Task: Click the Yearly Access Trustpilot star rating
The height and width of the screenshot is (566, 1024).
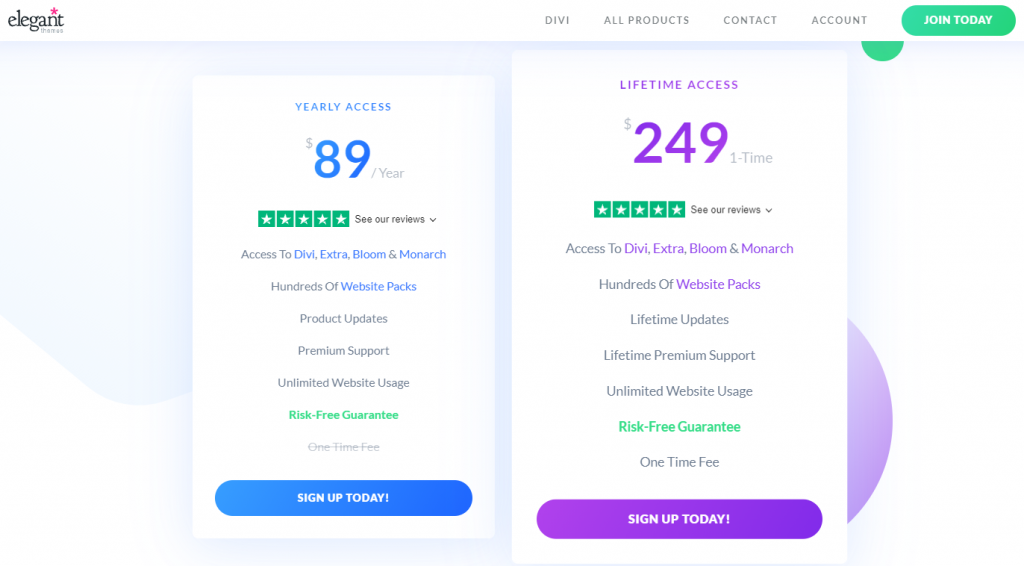Action: 304,219
